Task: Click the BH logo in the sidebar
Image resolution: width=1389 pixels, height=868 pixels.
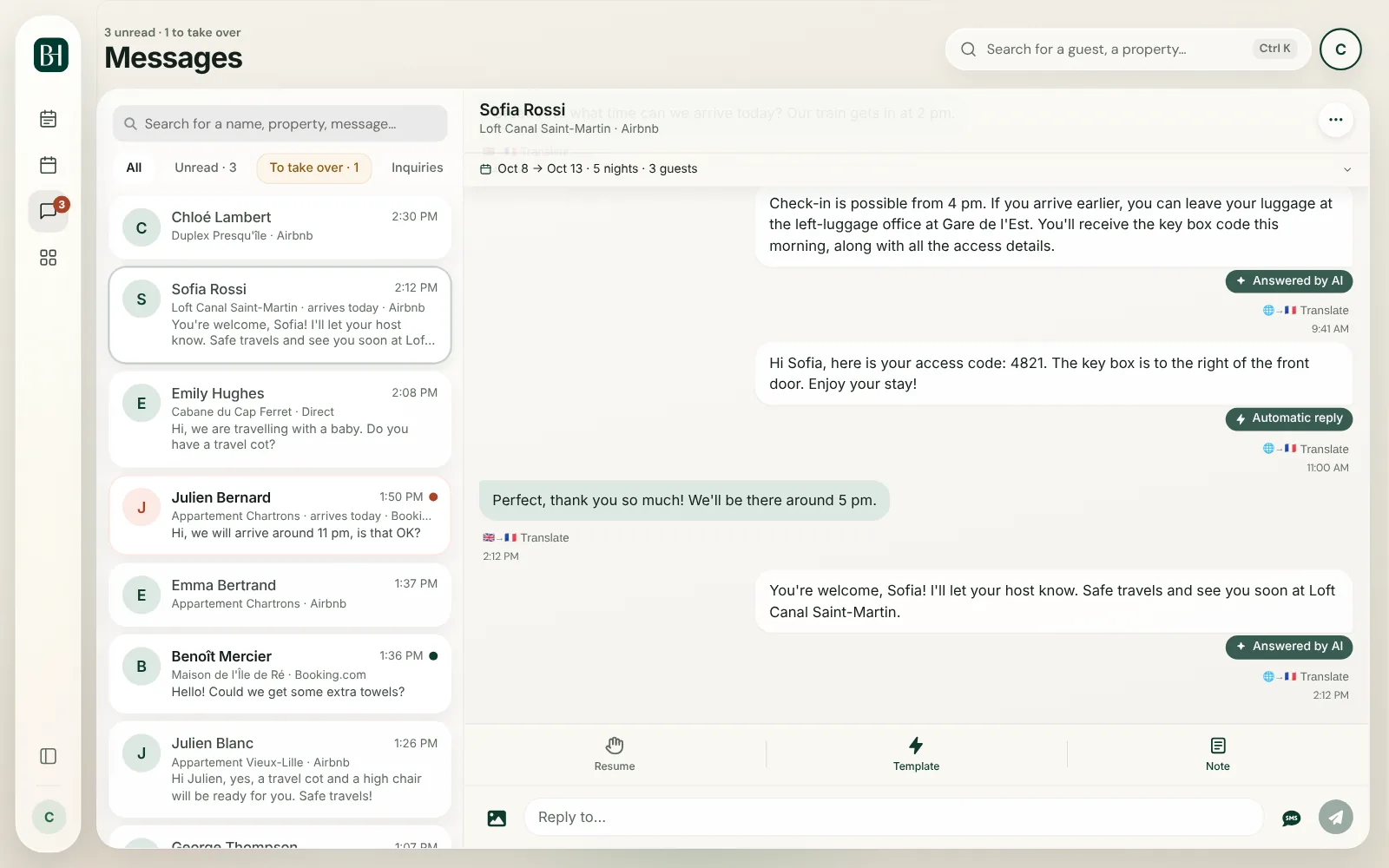Action: coord(51,55)
